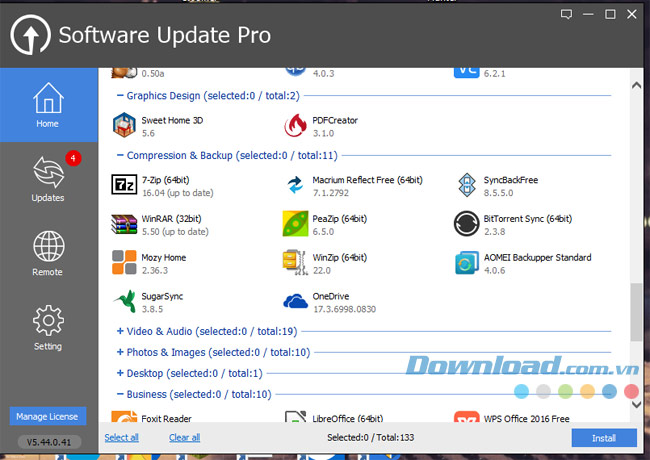Select the SyncBackFree icon

click(x=467, y=185)
